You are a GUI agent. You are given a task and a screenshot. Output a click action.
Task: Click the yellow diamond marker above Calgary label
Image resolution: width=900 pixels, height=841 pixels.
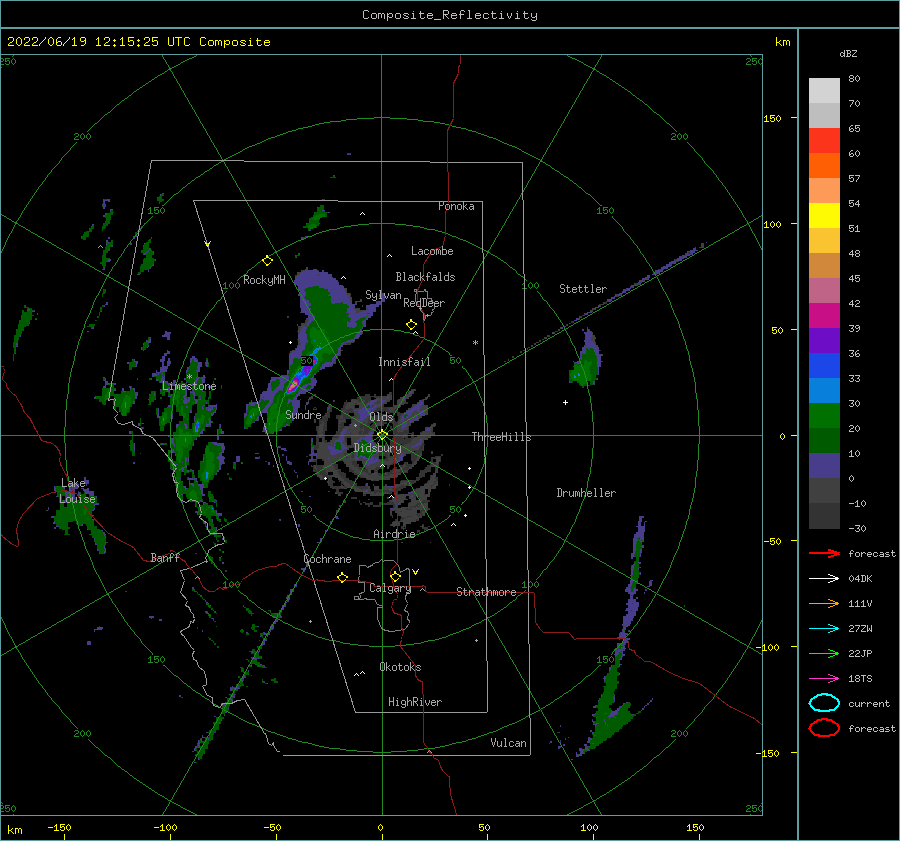click(395, 576)
